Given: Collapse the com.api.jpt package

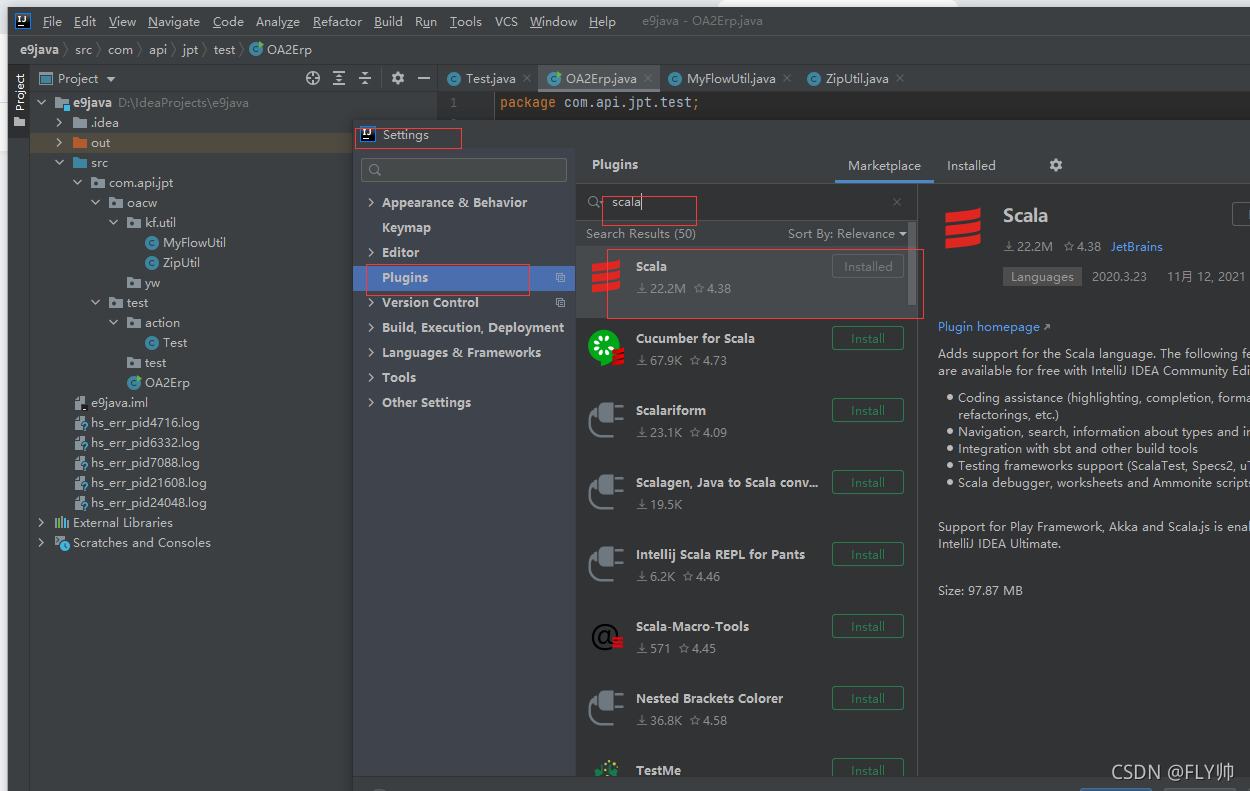Looking at the screenshot, I should tap(77, 182).
